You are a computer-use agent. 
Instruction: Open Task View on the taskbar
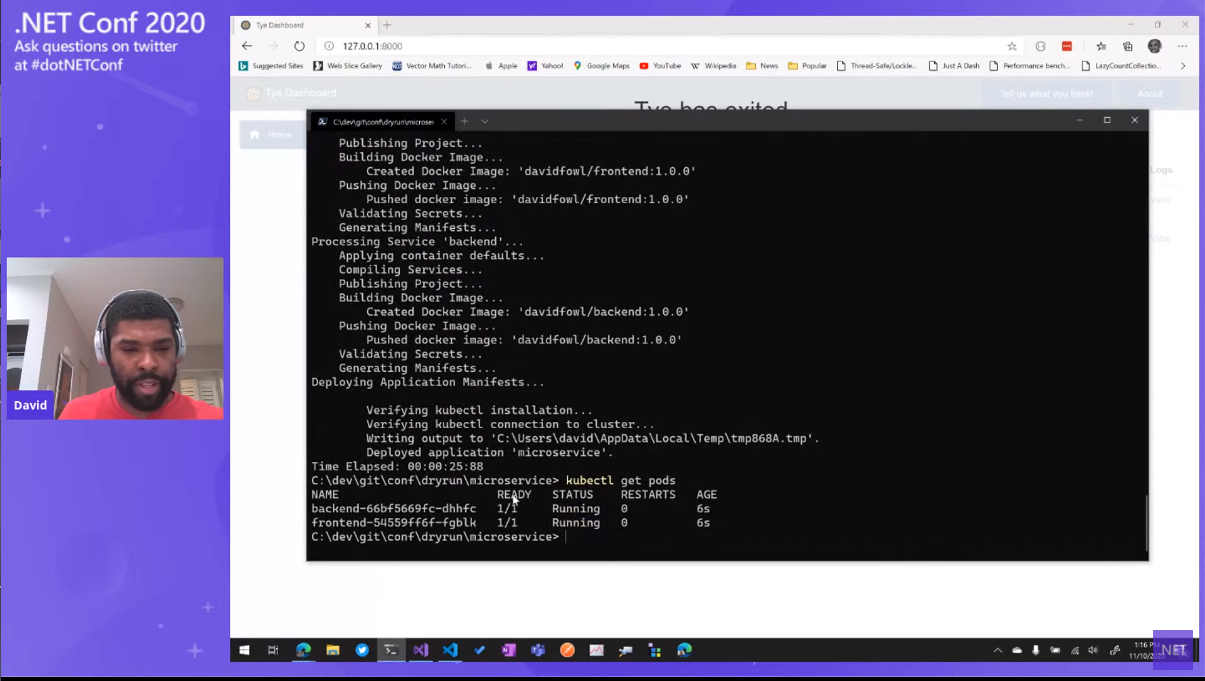(x=273, y=650)
